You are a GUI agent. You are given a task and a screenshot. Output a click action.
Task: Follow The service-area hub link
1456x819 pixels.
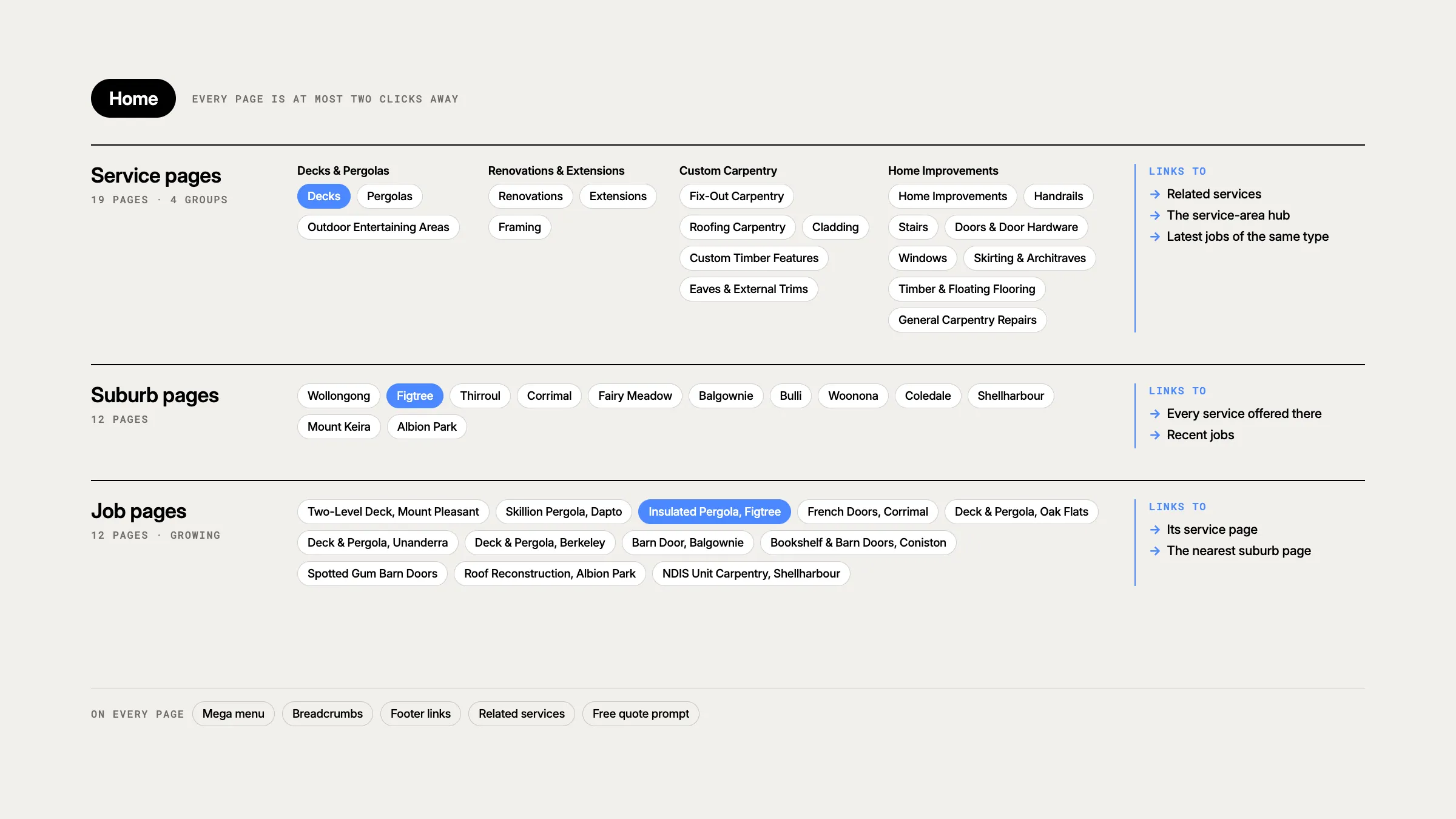[1228, 215]
